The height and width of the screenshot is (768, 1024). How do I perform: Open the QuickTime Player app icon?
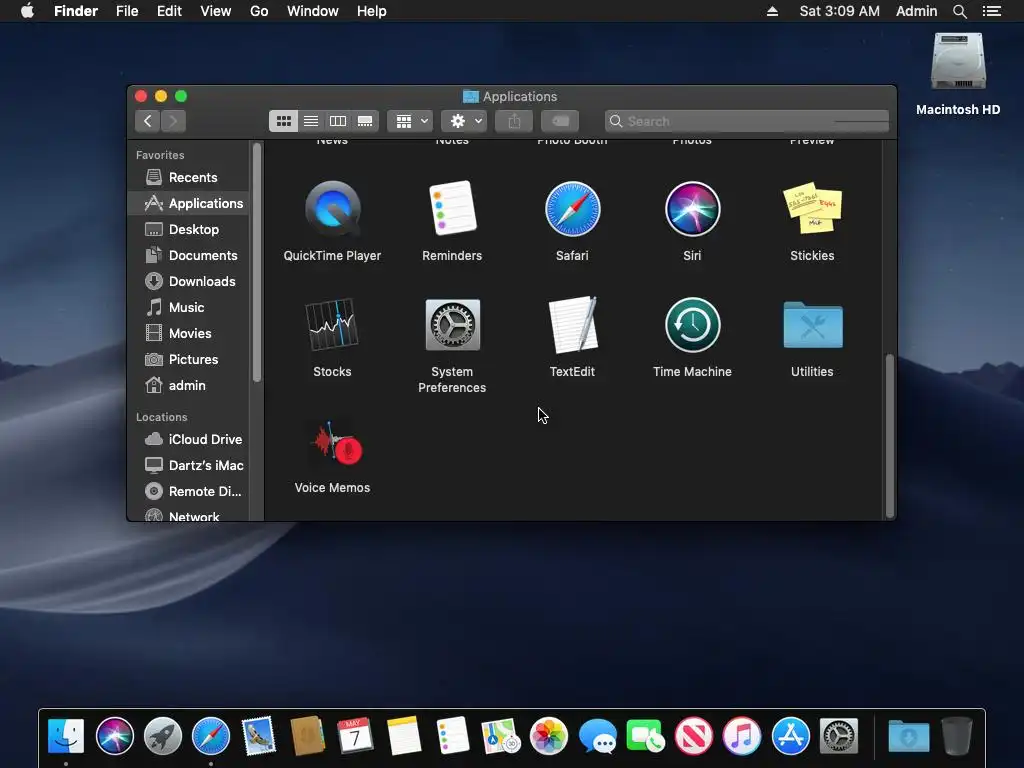(332, 208)
